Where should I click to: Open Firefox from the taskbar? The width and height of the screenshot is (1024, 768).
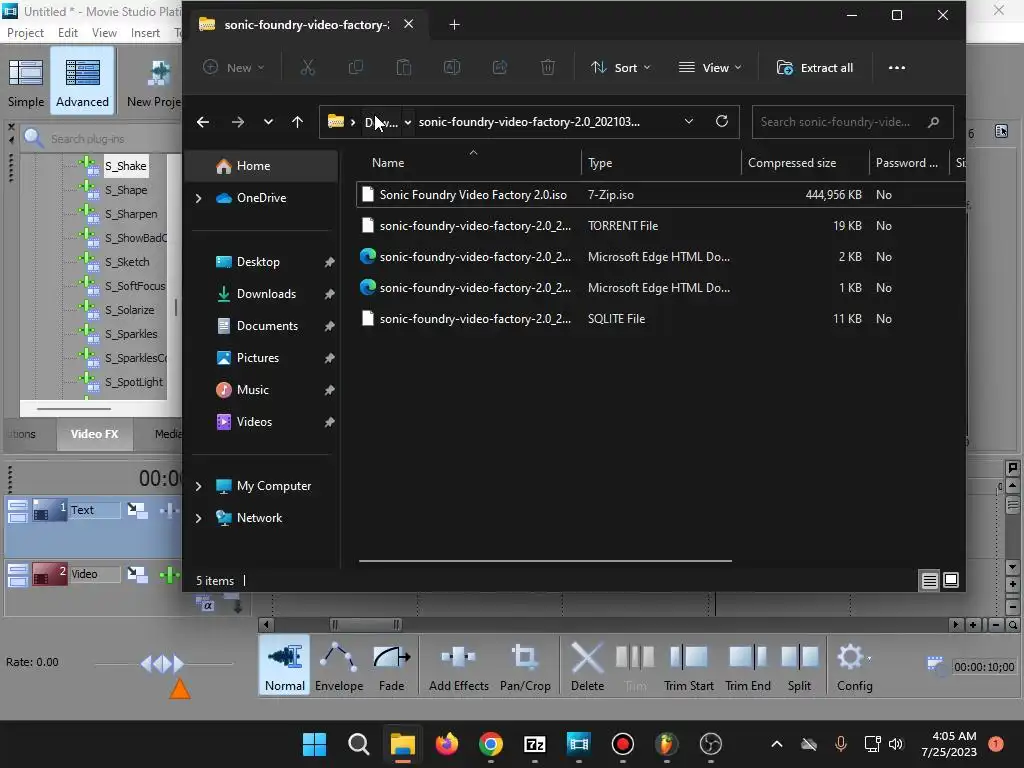(447, 744)
